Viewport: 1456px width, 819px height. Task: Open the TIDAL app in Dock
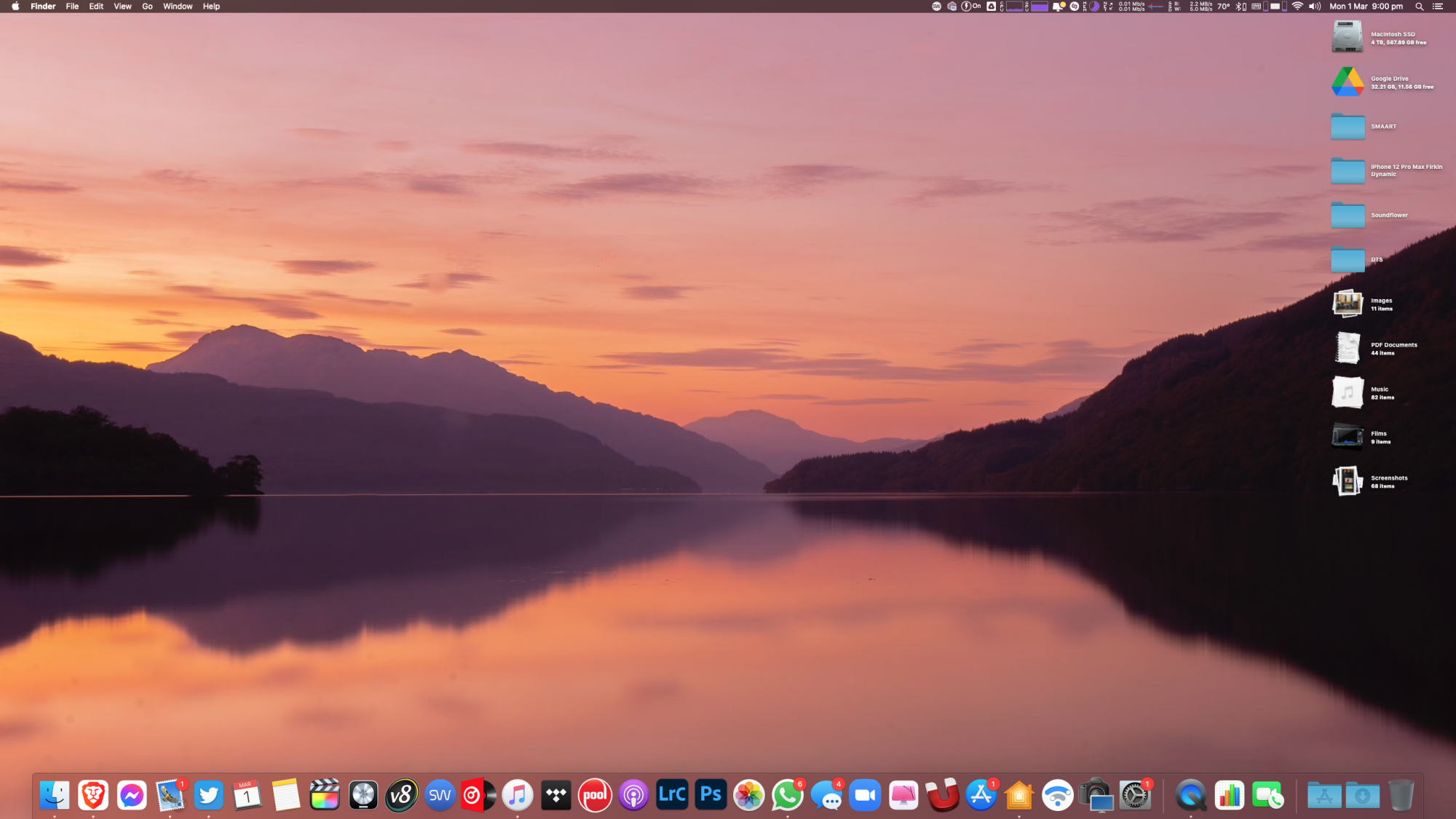click(x=556, y=795)
